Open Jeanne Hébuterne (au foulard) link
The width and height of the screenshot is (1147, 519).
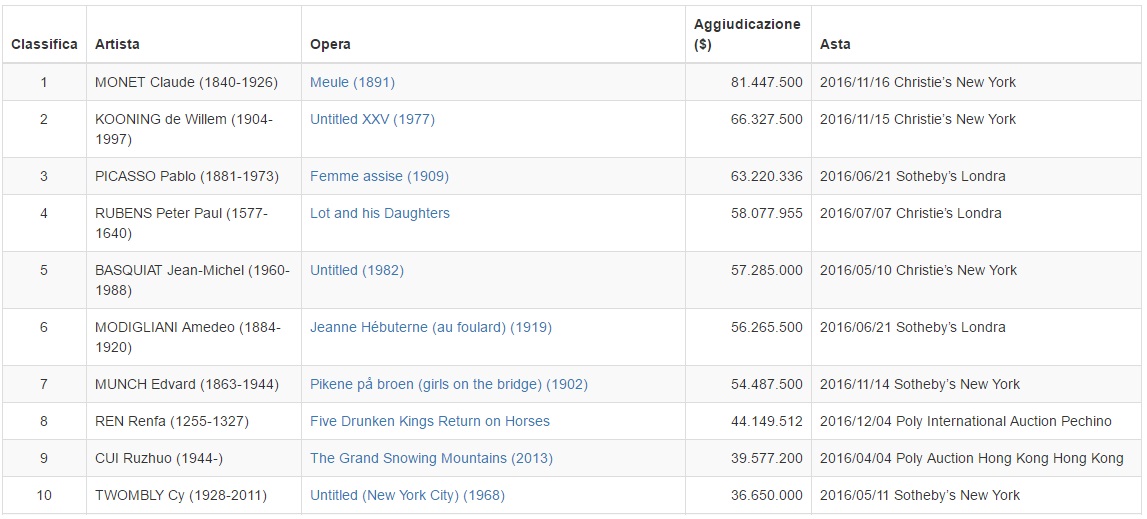click(x=430, y=327)
